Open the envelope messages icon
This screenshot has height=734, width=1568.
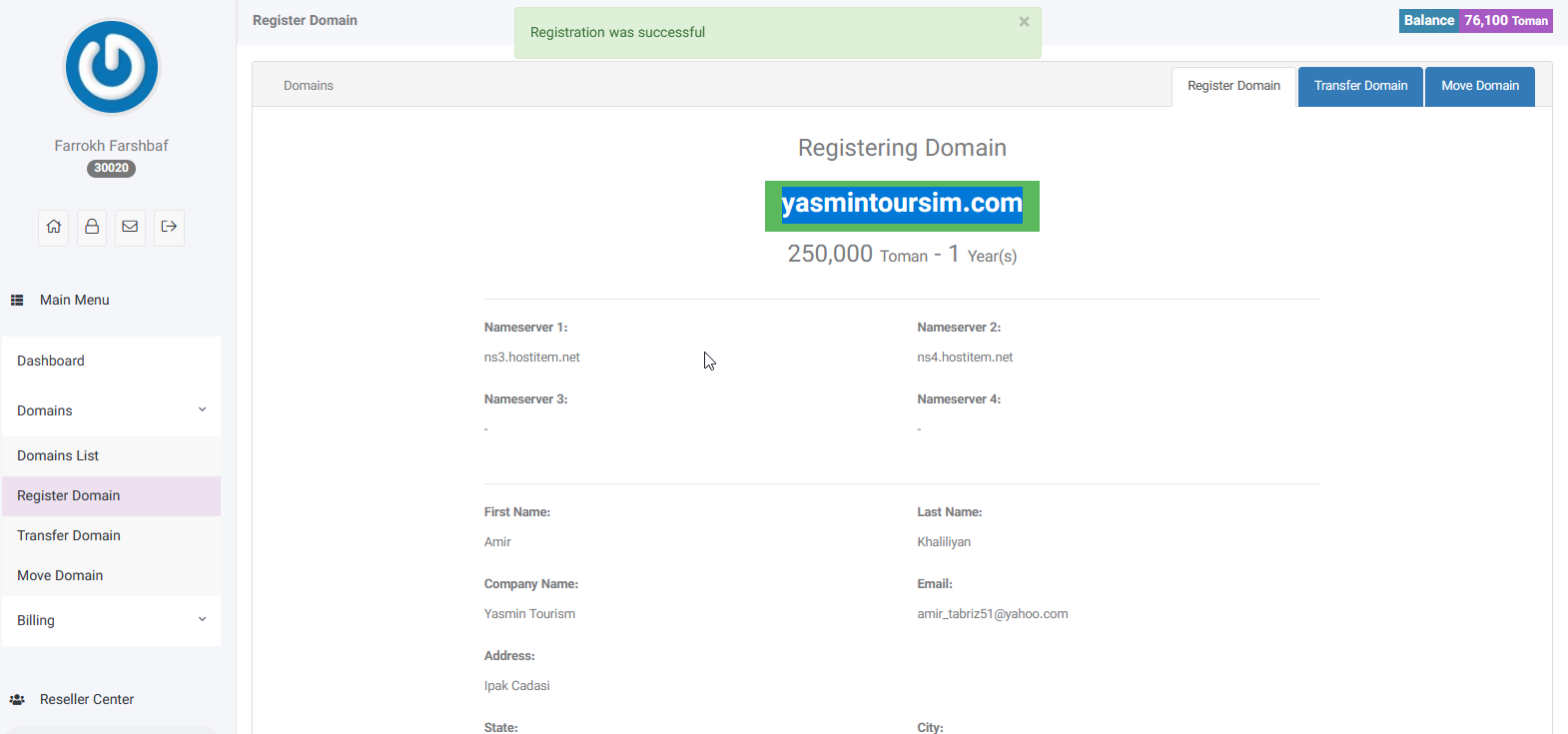(x=130, y=227)
